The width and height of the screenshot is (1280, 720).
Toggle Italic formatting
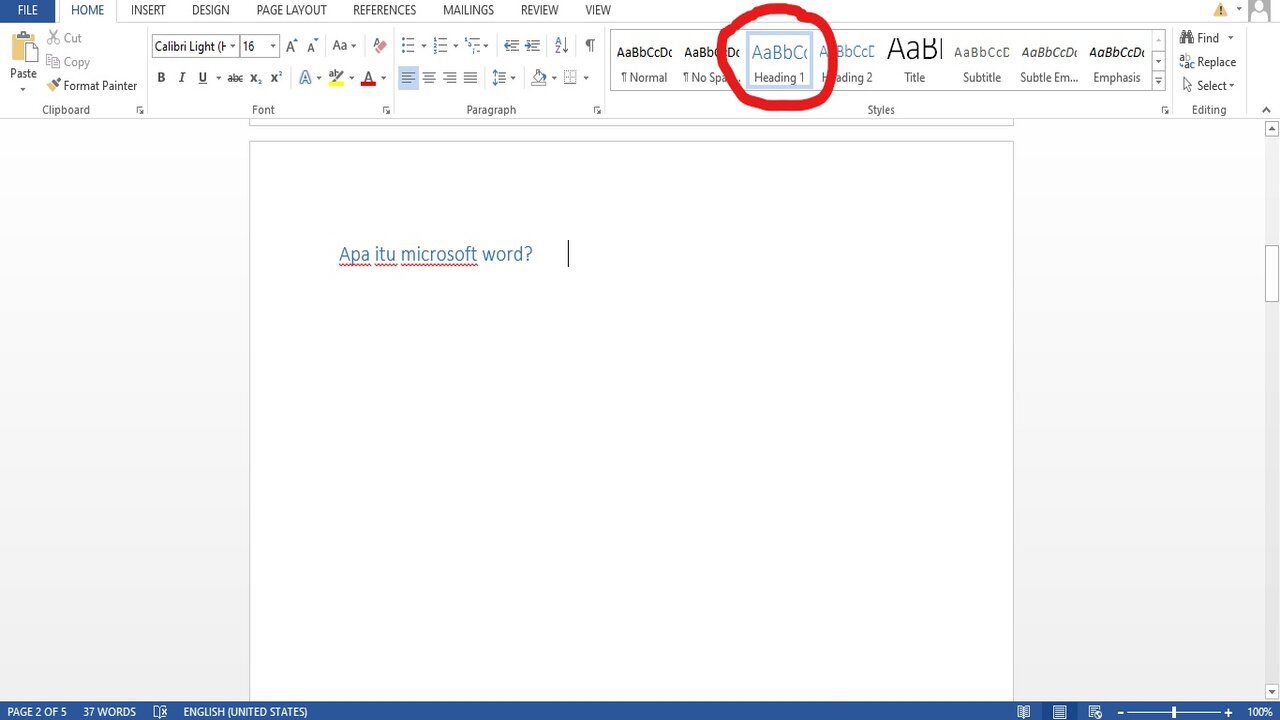182,78
